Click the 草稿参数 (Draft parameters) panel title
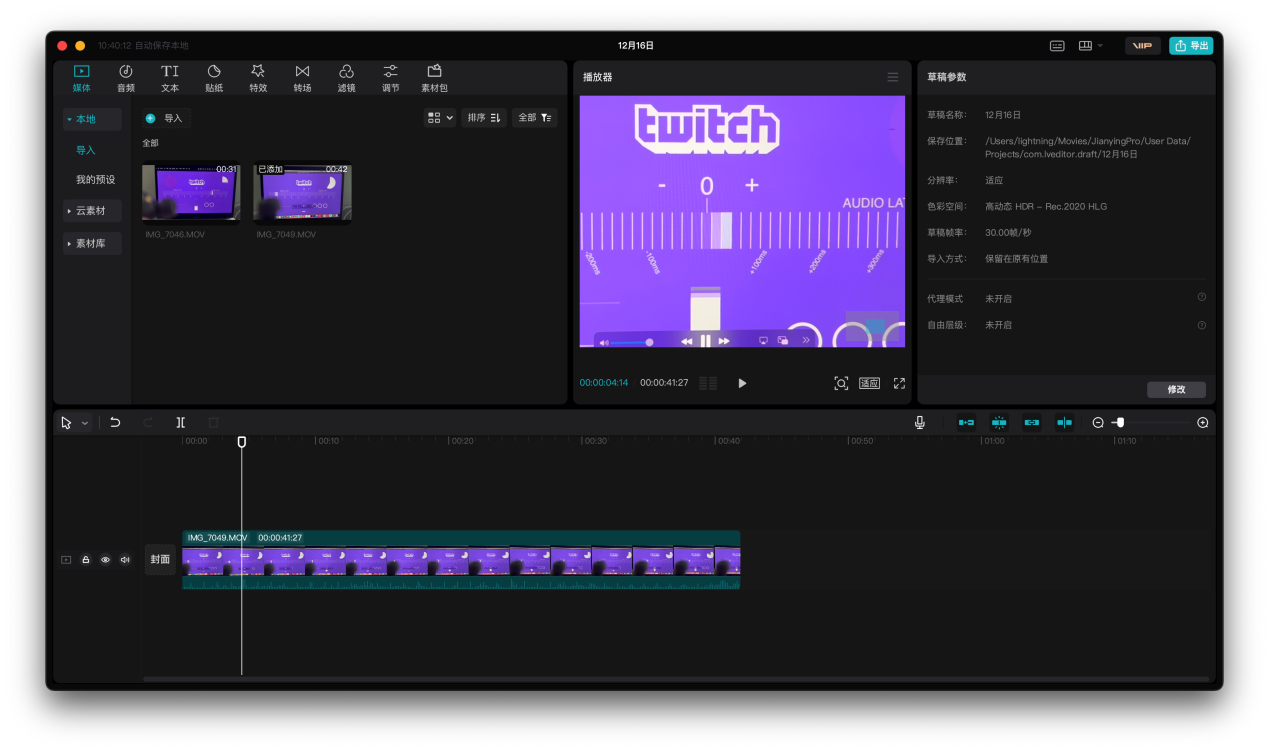Screen dimensions: 1269x751 pos(946,77)
